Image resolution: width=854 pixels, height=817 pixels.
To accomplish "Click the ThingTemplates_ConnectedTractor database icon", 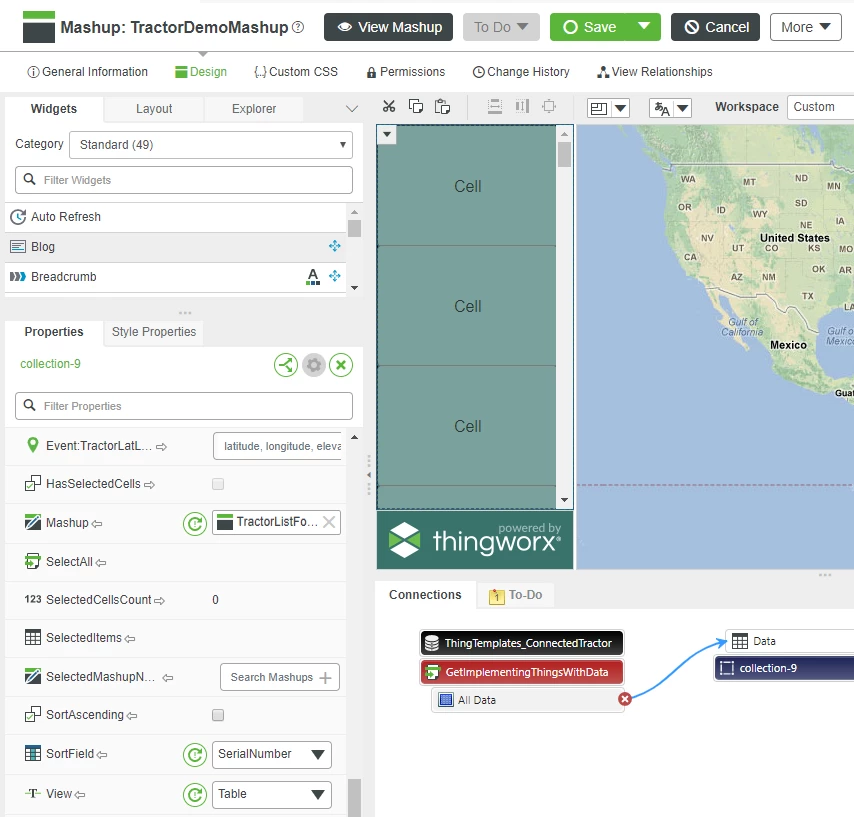I will tap(431, 643).
